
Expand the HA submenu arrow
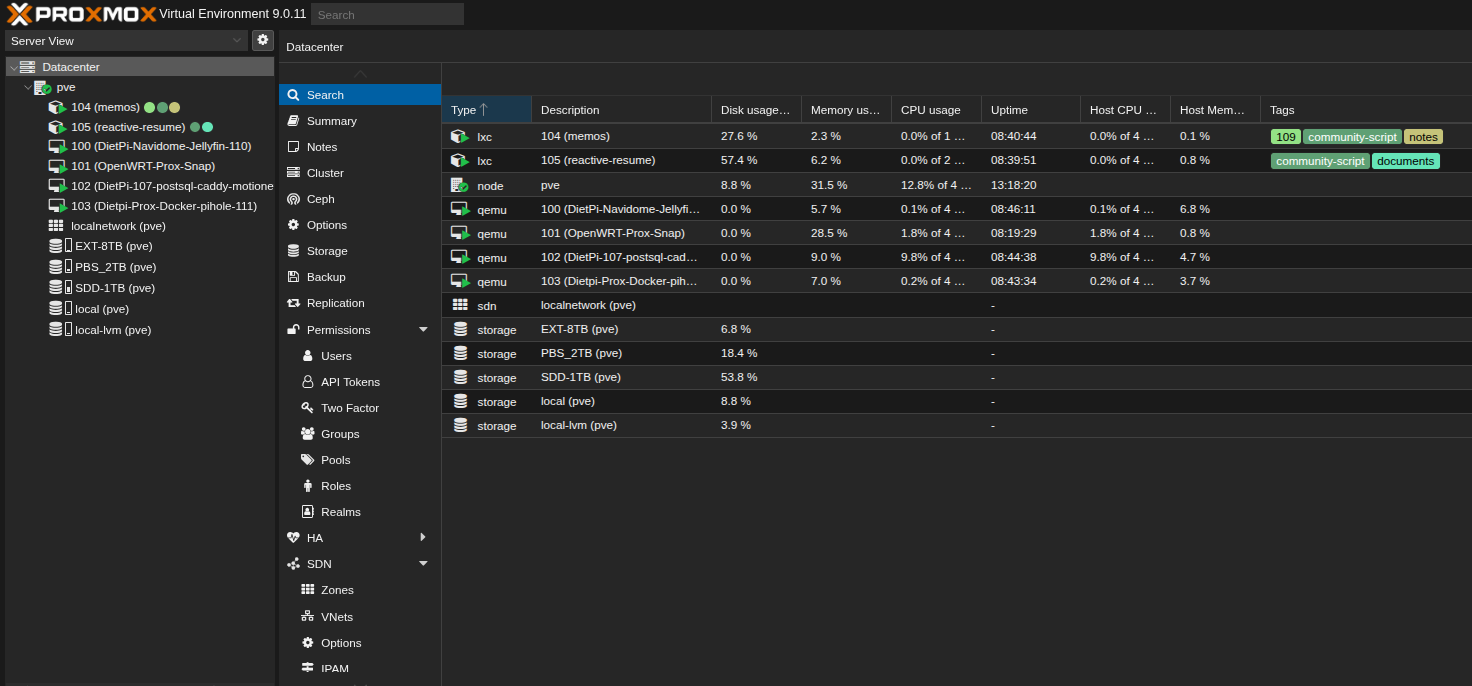point(423,538)
